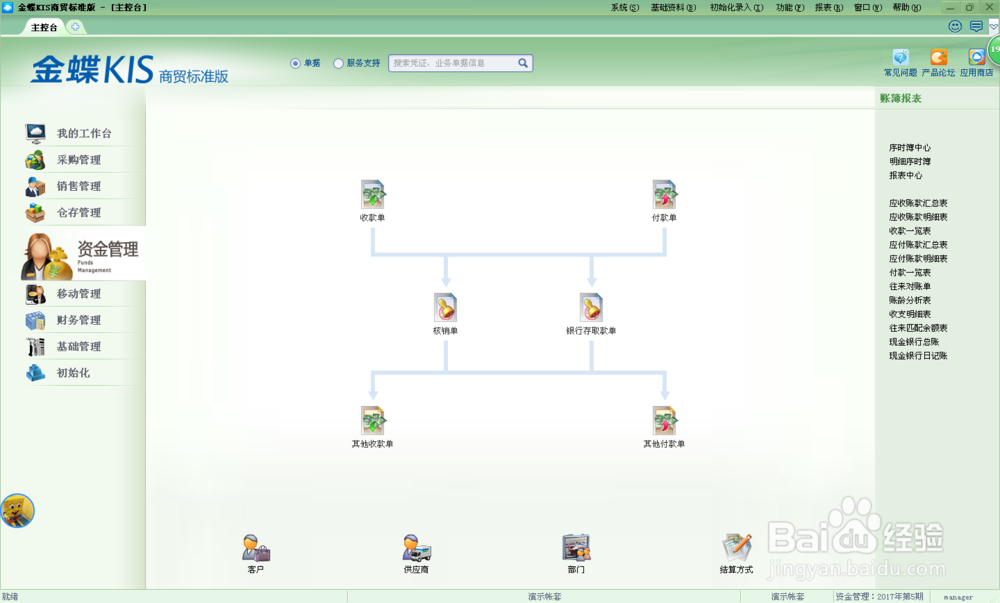Screen dimensions: 1000x603
Task: Open the 基础资料 menu
Action: click(x=673, y=8)
